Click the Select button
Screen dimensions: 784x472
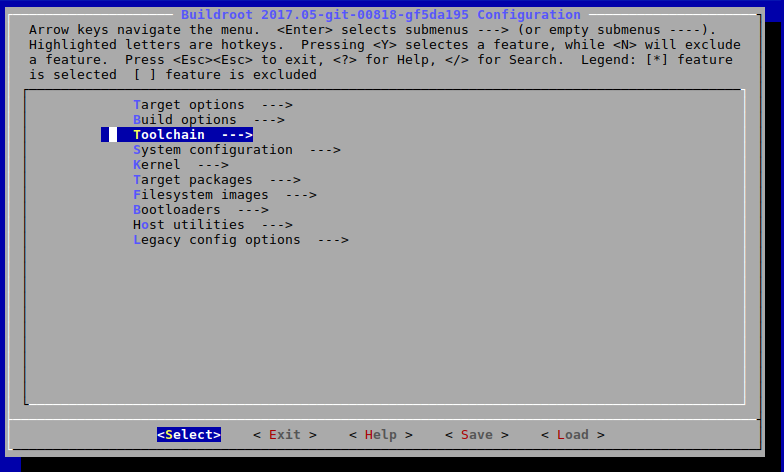189,435
